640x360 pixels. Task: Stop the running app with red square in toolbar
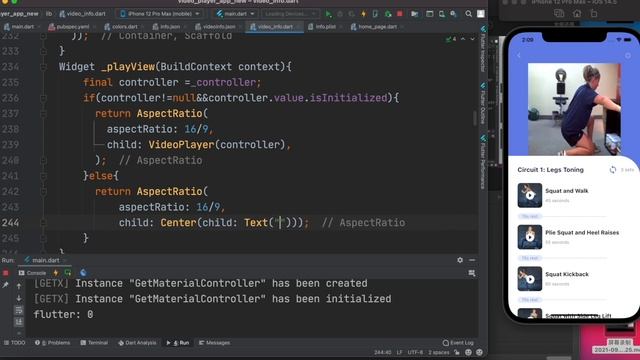pyautogui.click(x=400, y=14)
